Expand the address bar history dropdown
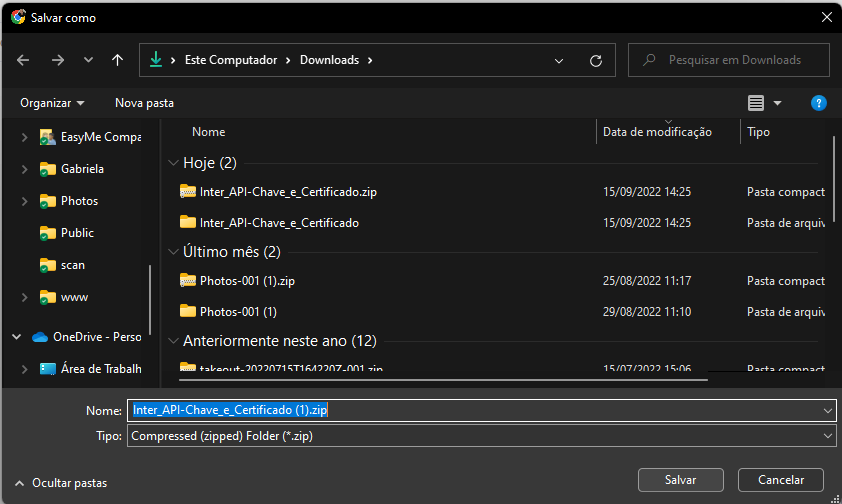The width and height of the screenshot is (842, 504). pos(559,60)
